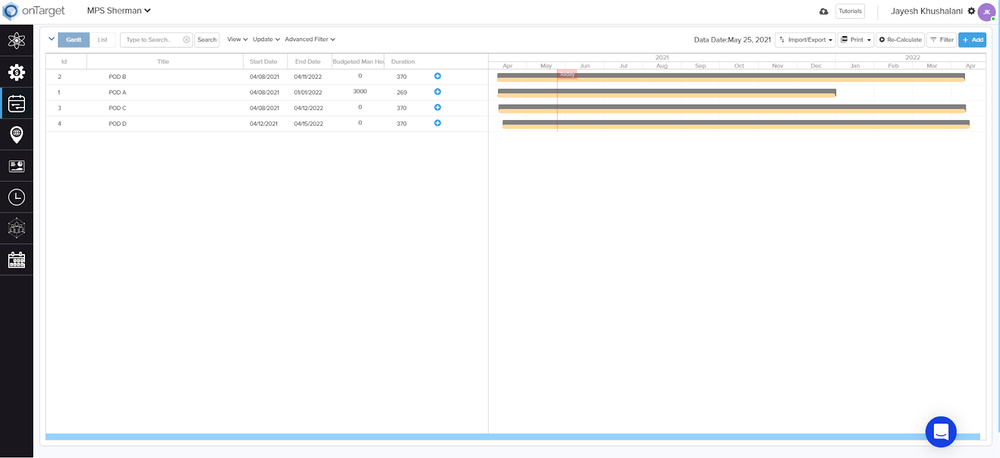The width and height of the screenshot is (1000, 458).
Task: Select the POD C title cell
Action: click(117, 108)
